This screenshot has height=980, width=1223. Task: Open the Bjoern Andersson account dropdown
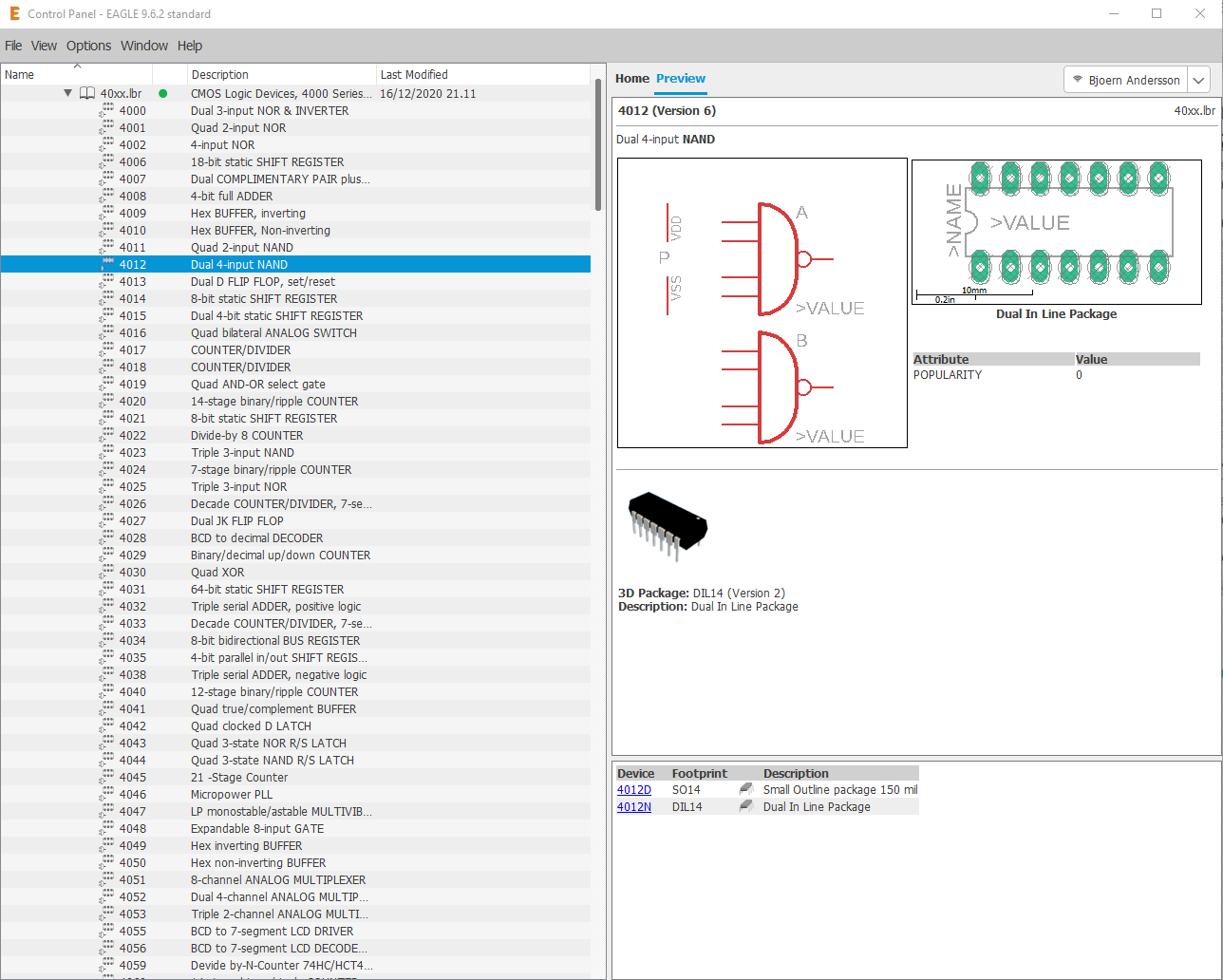1200,80
